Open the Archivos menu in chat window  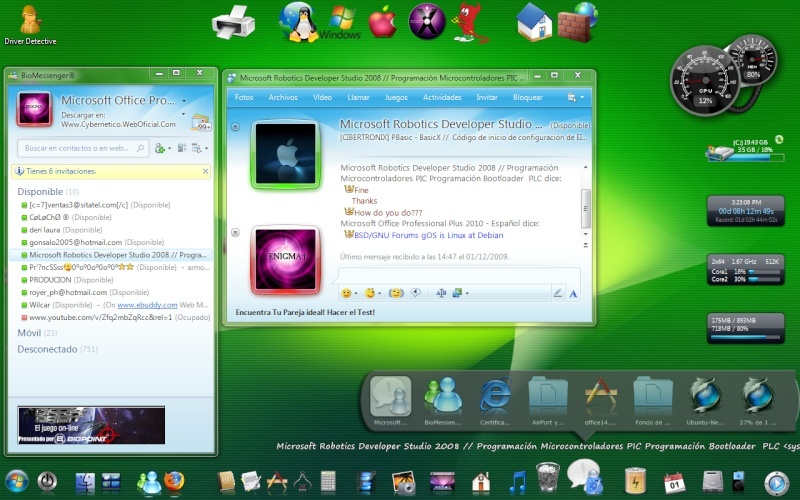283,97
